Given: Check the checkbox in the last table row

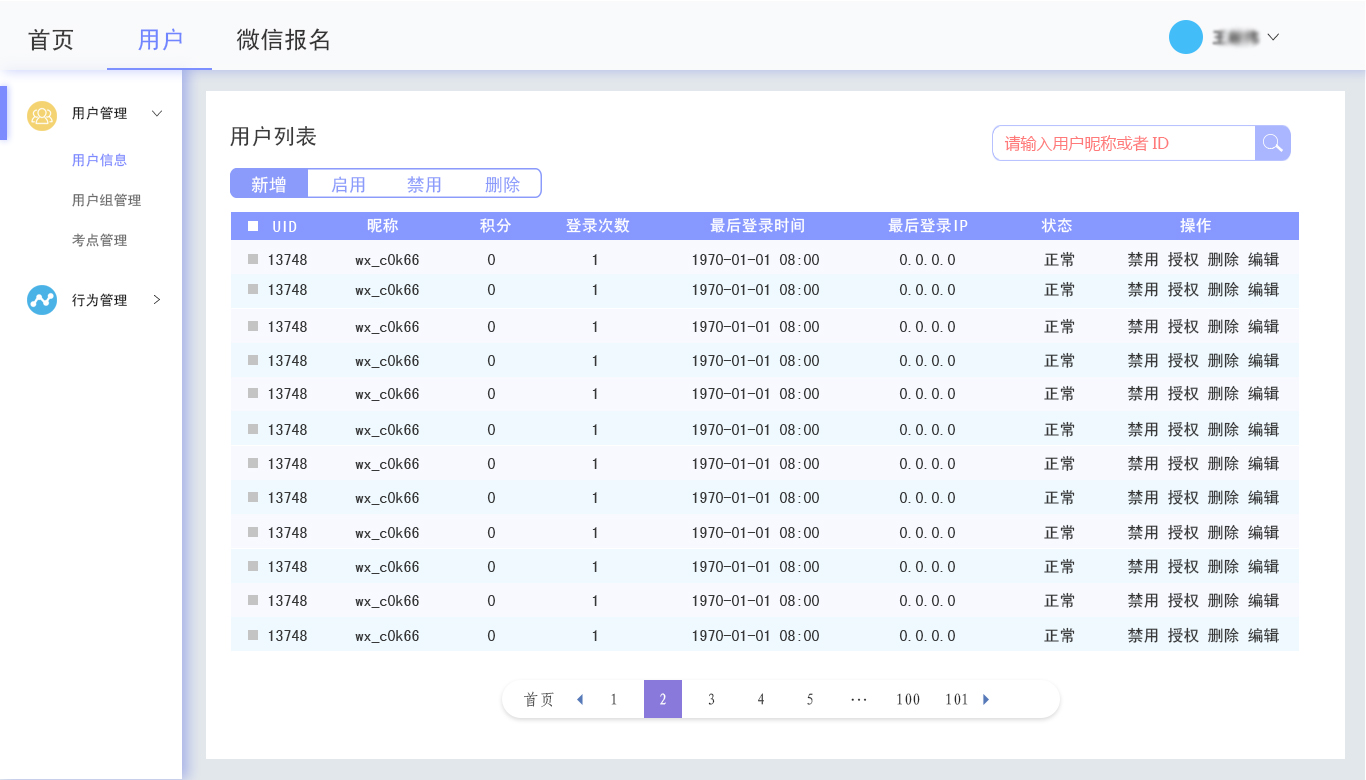Looking at the screenshot, I should 253,635.
